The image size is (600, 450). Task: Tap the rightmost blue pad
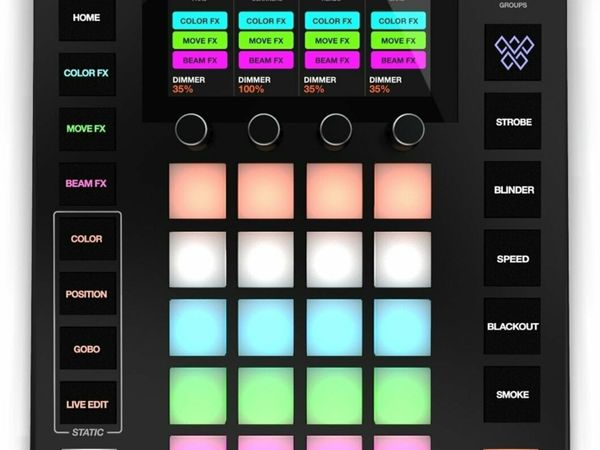pos(402,327)
